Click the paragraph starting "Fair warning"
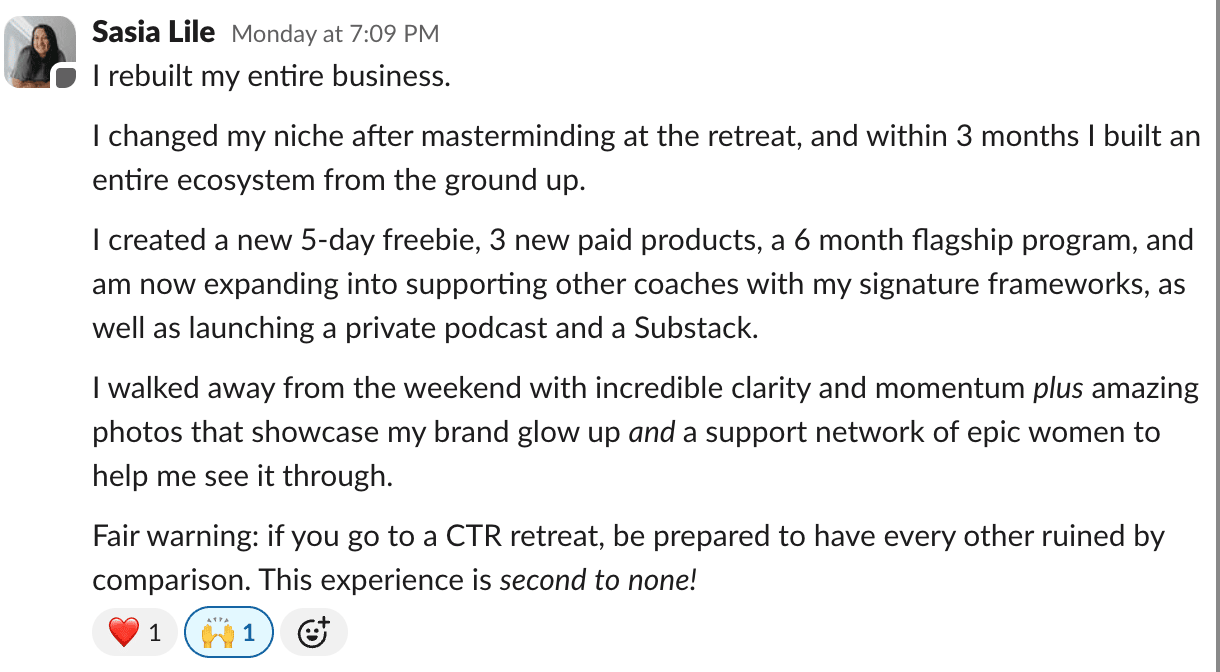The height and width of the screenshot is (672, 1220). [x=628, y=557]
